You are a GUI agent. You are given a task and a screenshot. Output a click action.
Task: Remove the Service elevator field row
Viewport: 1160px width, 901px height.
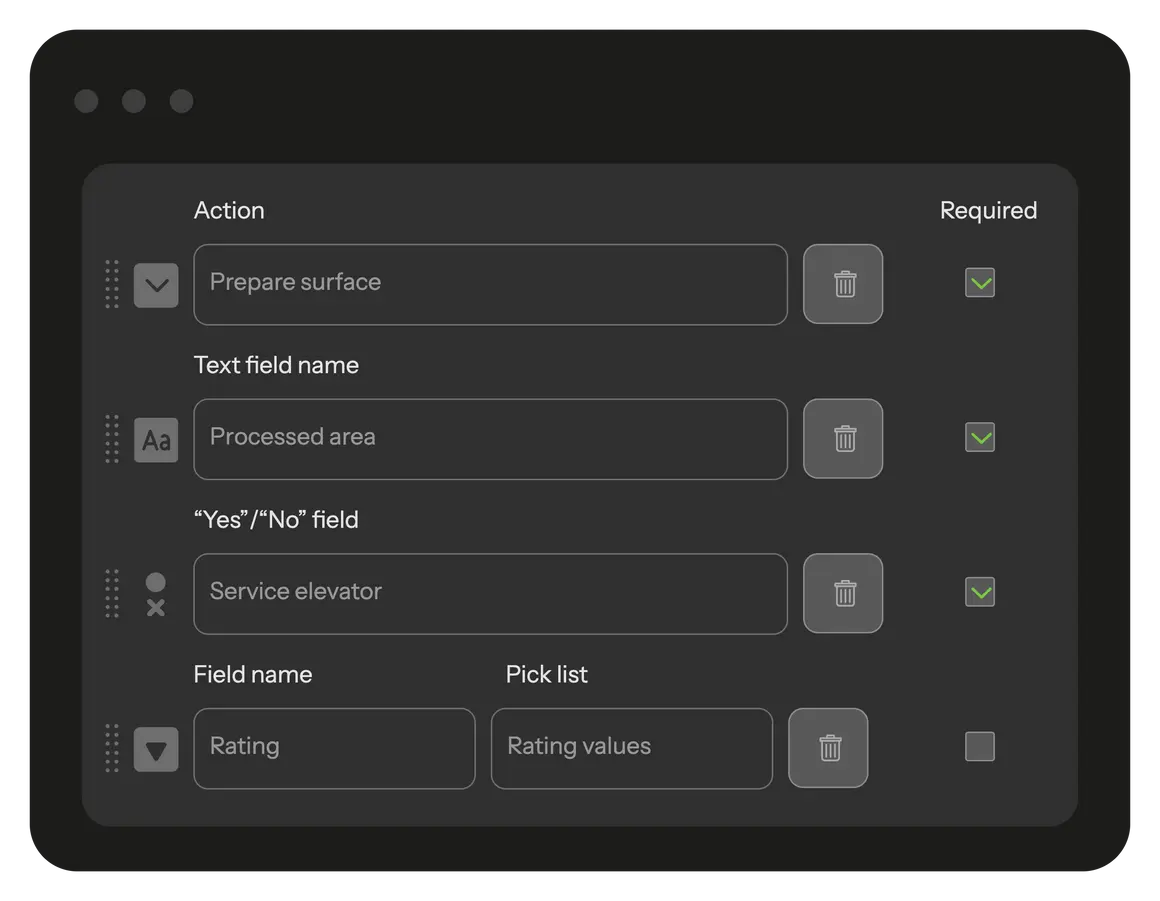click(843, 593)
